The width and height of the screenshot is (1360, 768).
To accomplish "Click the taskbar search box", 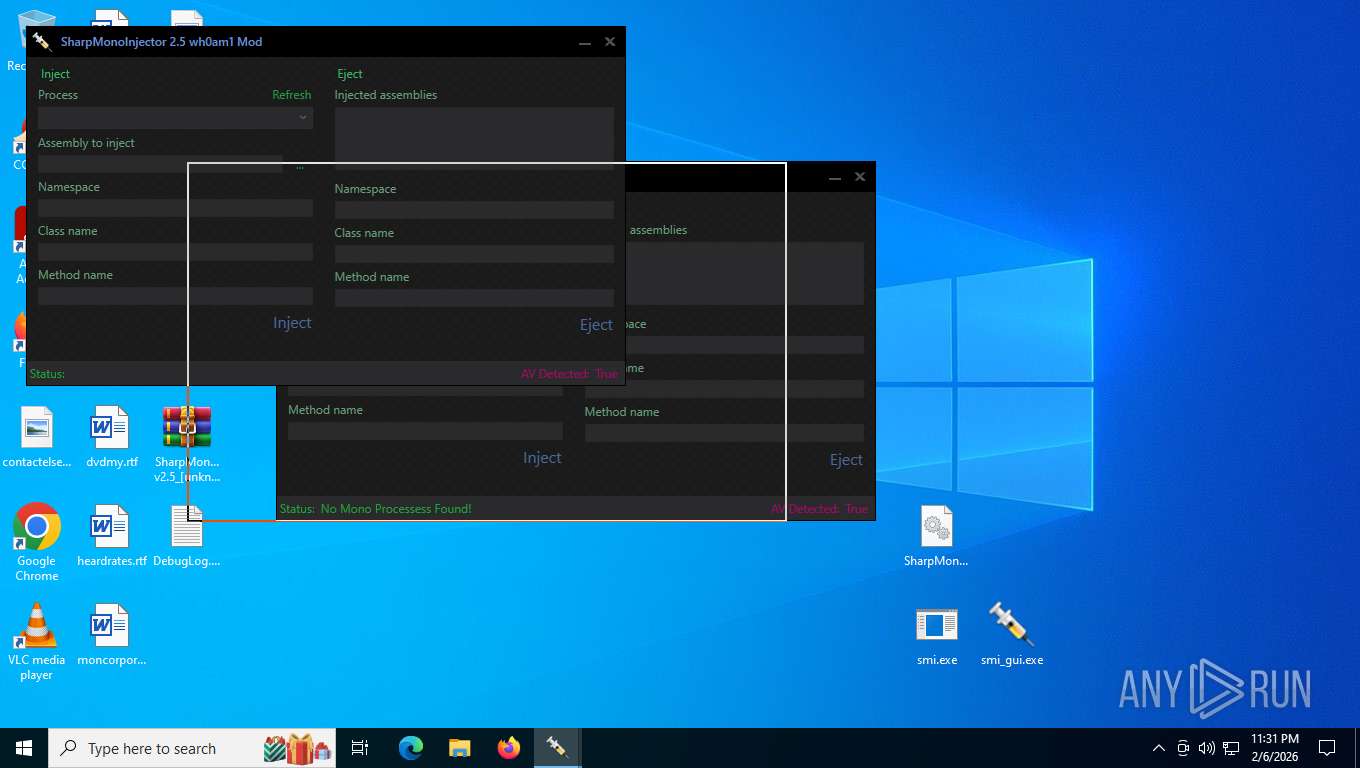I will pos(193,748).
